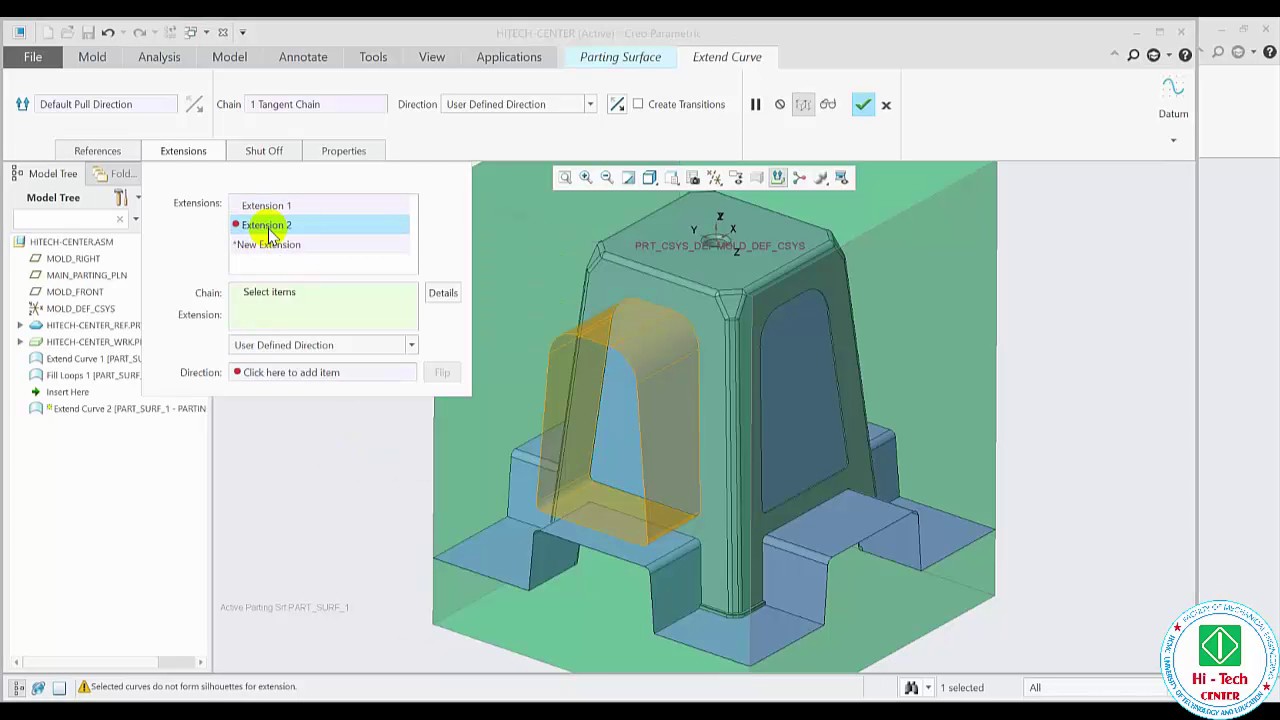Zoom in using the graphics toolbar
The width and height of the screenshot is (1280, 720).
(586, 178)
